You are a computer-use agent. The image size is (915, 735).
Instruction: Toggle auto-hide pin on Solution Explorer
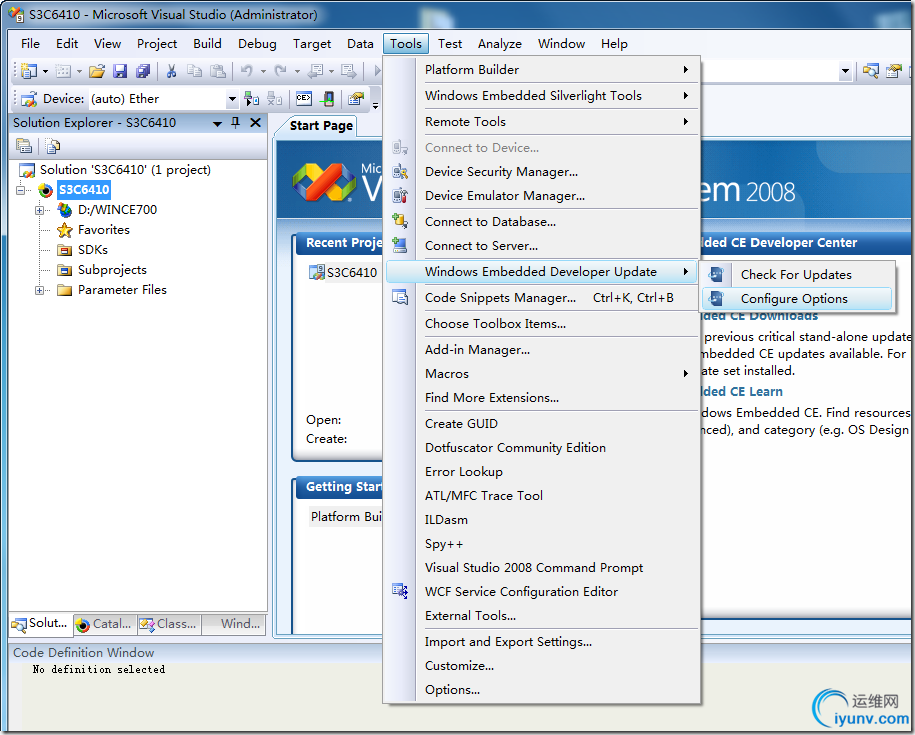click(x=236, y=122)
